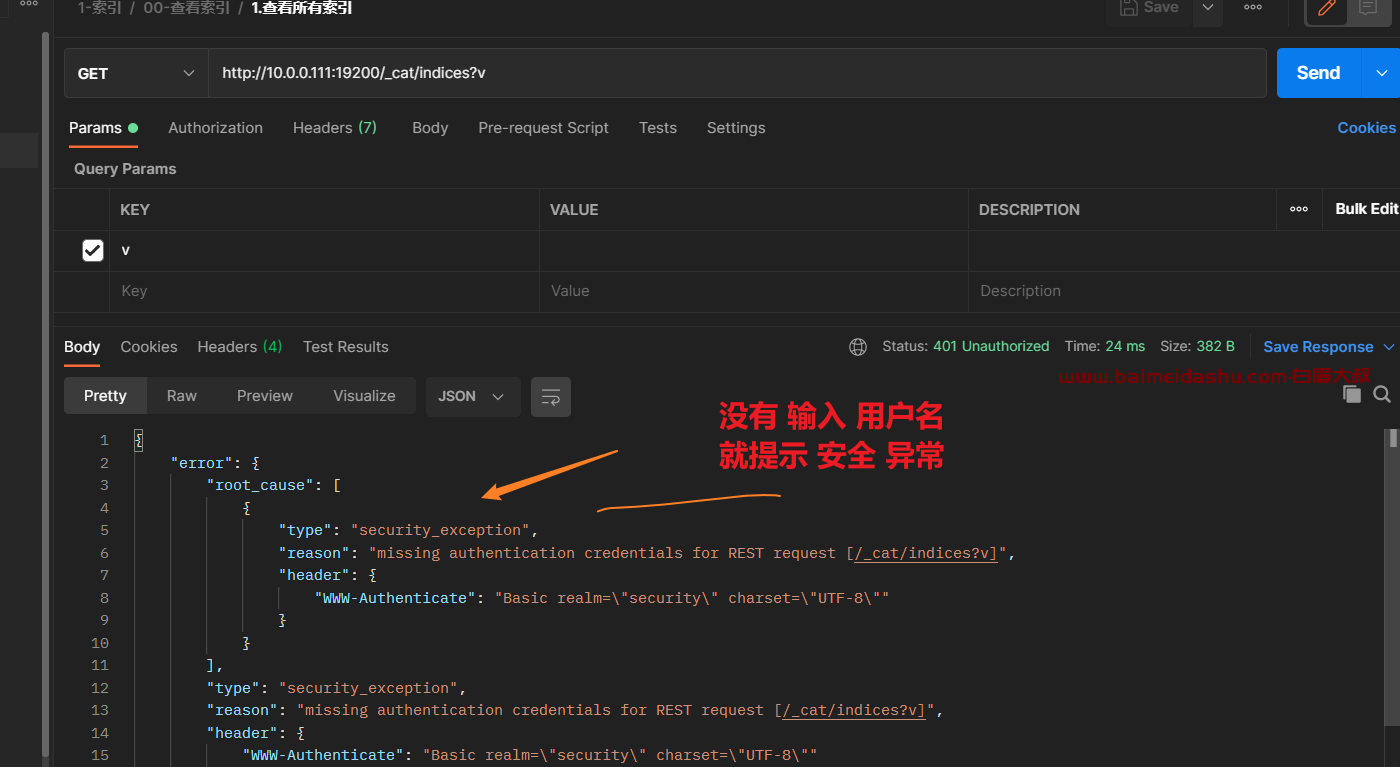The image size is (1400, 767).
Task: Uncheck the "v" query parameter checkbox
Action: pos(93,250)
